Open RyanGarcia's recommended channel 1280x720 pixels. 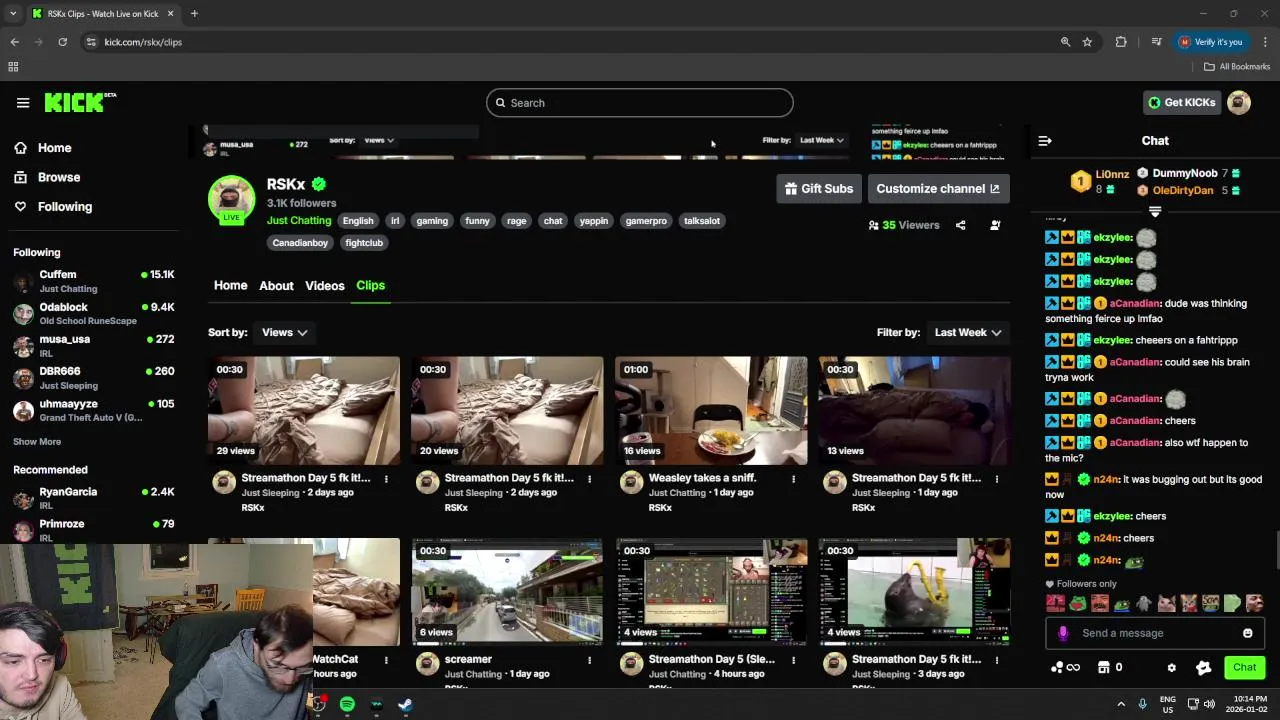click(x=94, y=498)
